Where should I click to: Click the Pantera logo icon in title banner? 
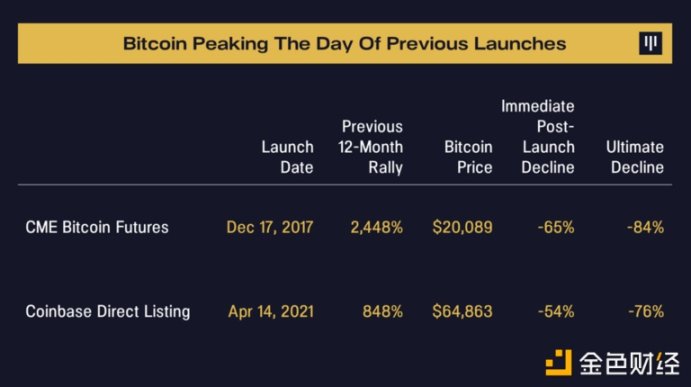[x=650, y=43]
